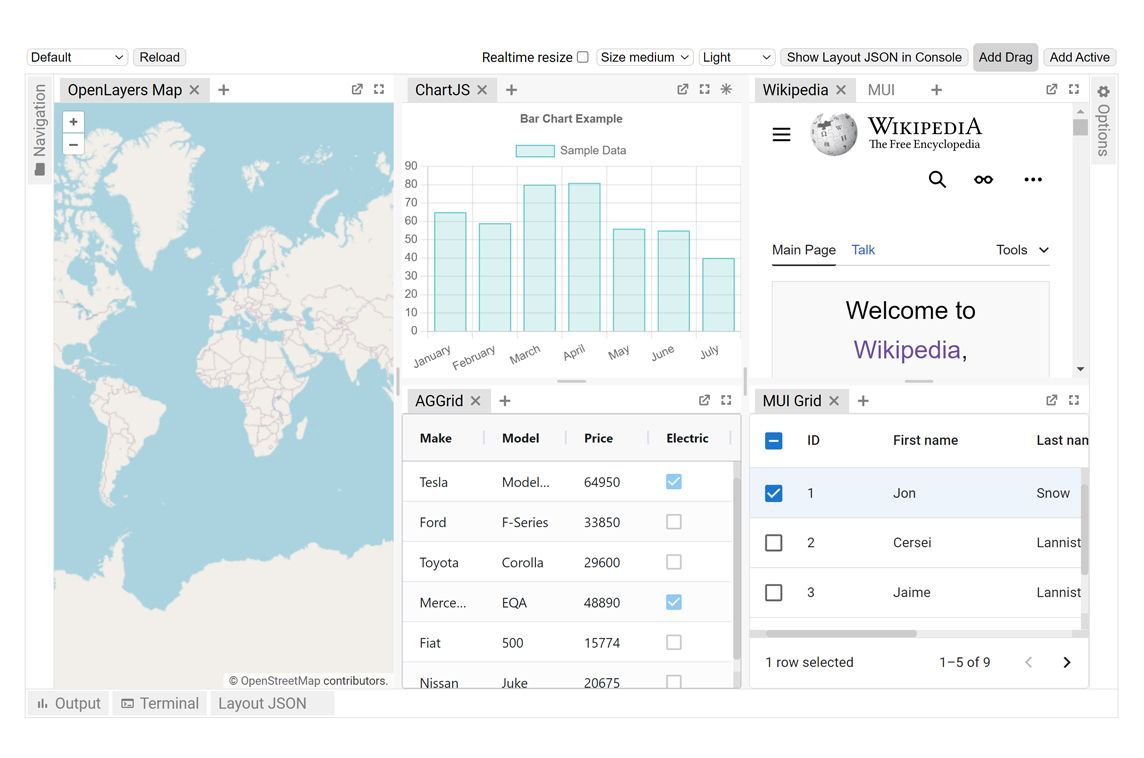Zoom out on the OpenLayers map
The image size is (1144, 758).
pos(73,144)
